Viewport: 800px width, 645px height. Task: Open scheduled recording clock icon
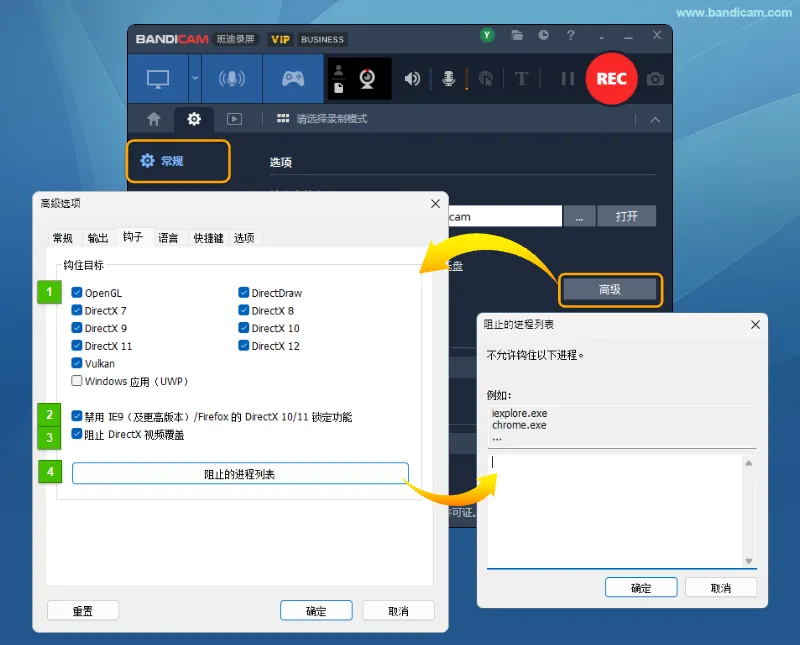click(x=543, y=35)
